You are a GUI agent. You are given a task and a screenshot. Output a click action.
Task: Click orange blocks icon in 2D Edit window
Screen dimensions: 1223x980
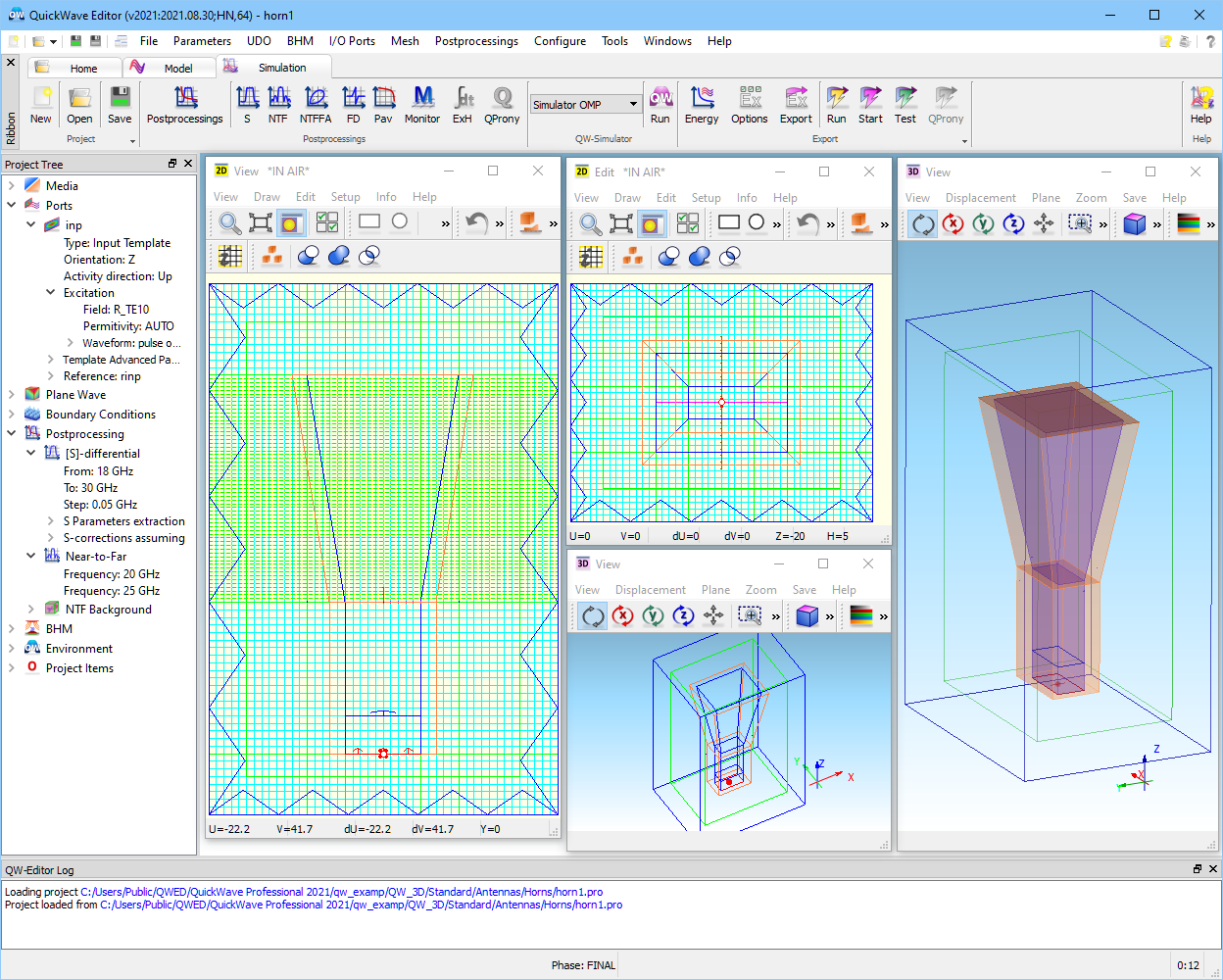633,256
